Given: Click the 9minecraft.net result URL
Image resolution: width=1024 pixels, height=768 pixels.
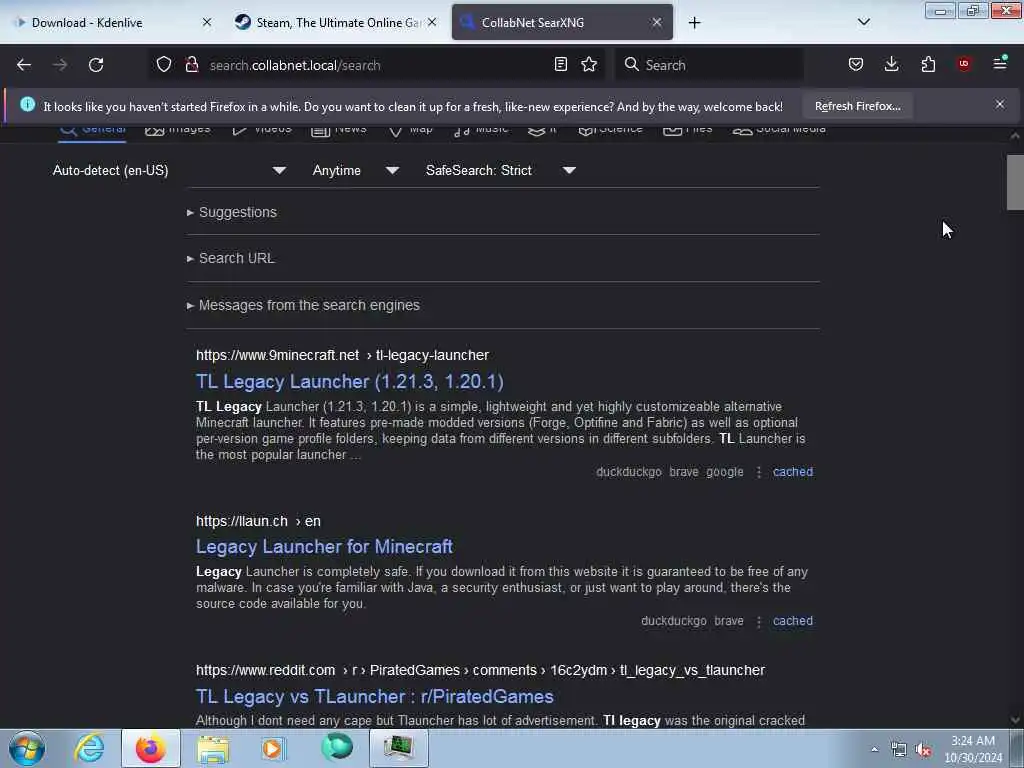Looking at the screenshot, I should (x=342, y=355).
